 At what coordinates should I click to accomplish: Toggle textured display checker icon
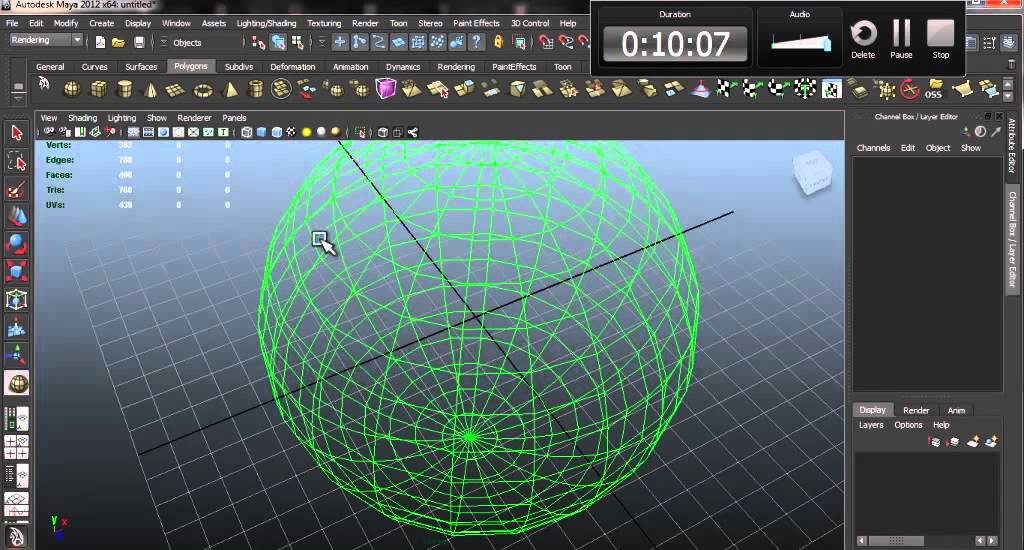291,132
